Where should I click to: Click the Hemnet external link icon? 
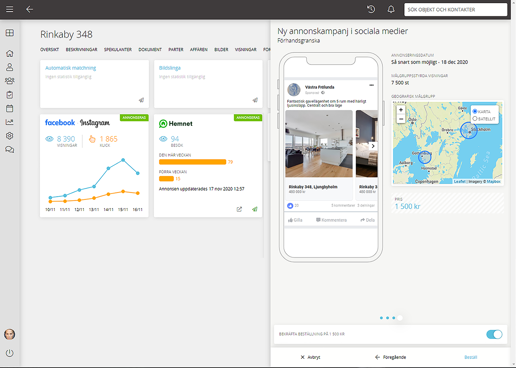coord(239,209)
